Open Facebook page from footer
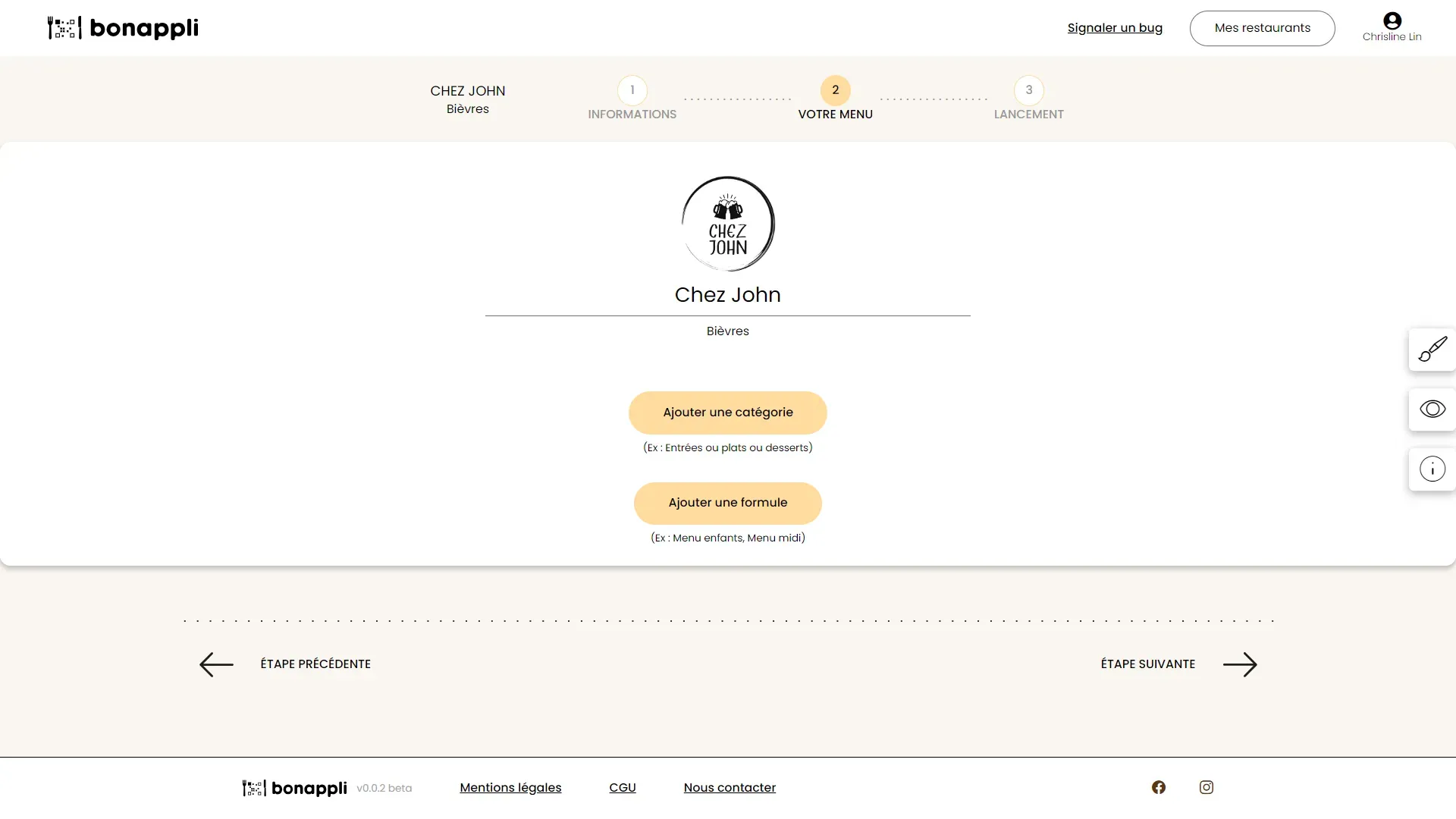Image resolution: width=1456 pixels, height=819 pixels. pyautogui.click(x=1158, y=787)
